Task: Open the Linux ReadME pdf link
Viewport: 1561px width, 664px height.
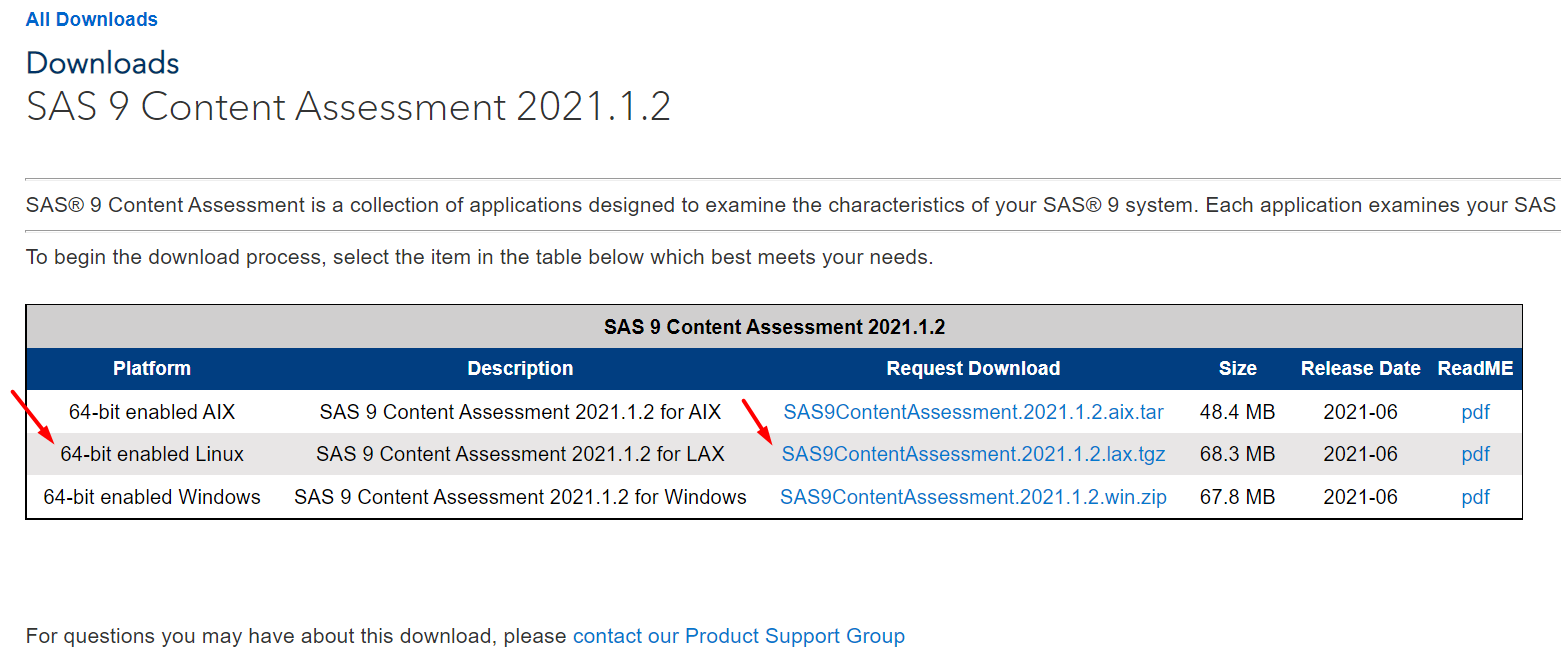Action: (x=1475, y=454)
